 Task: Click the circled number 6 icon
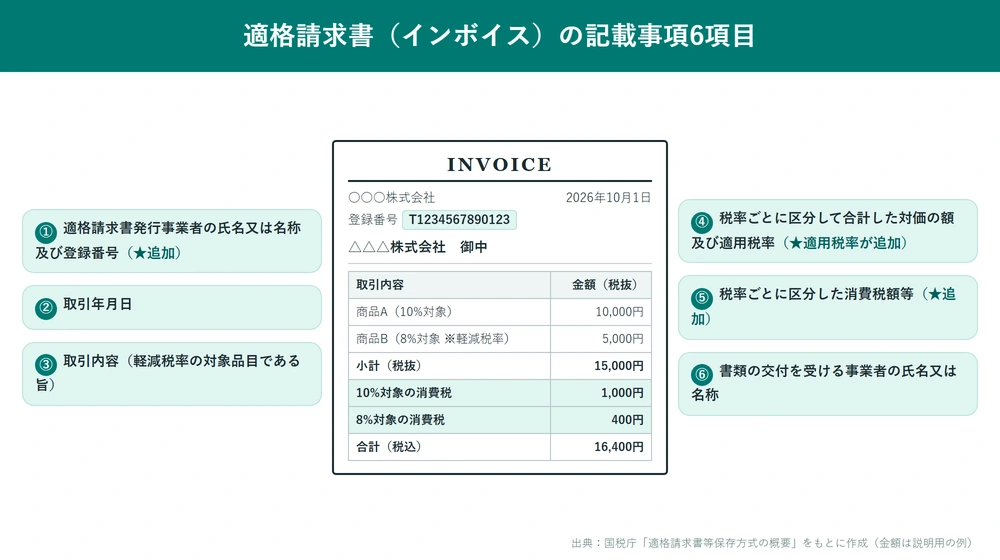(x=702, y=375)
